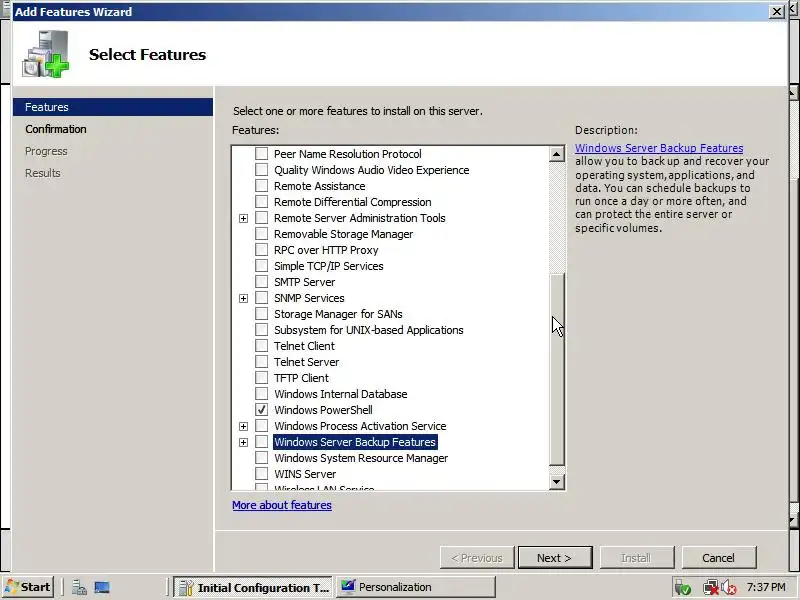800x600 pixels.
Task: Open Windows Server Backup Features description link
Action: (659, 148)
